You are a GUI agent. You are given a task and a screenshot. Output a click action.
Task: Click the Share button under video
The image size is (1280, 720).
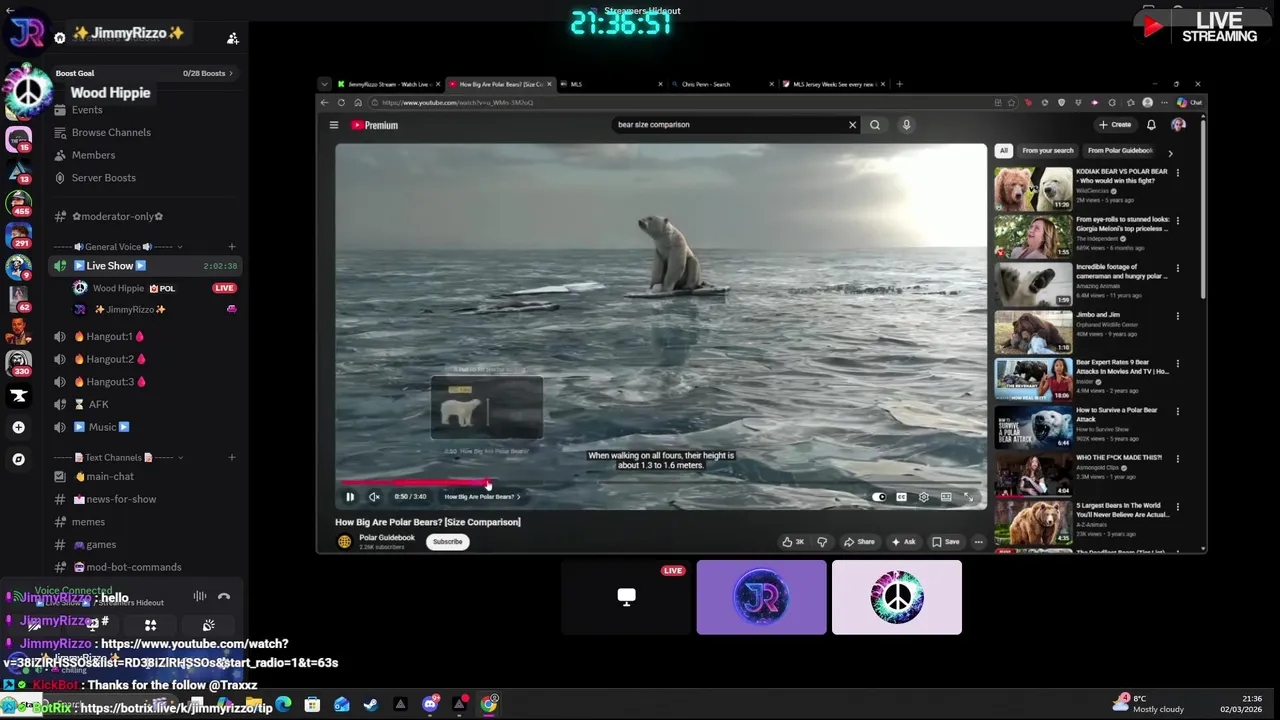859,542
